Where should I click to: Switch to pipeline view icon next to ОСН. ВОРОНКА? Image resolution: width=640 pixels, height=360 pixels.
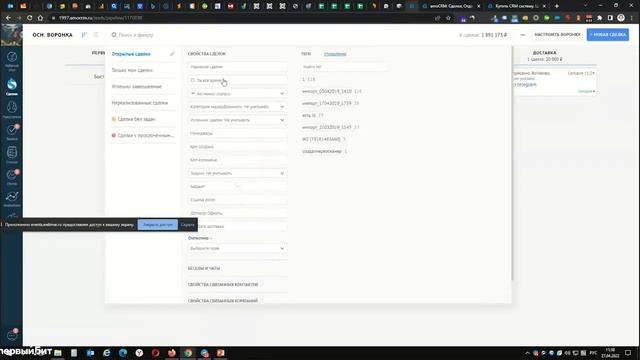click(x=84, y=35)
